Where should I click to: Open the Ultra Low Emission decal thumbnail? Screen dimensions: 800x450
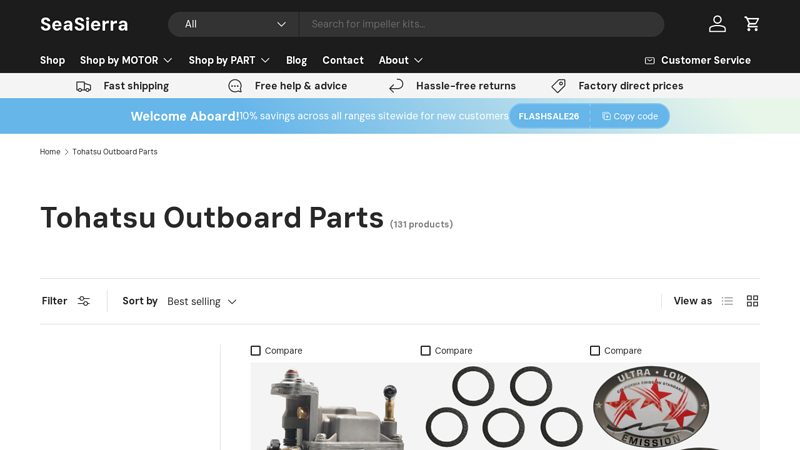[674, 407]
